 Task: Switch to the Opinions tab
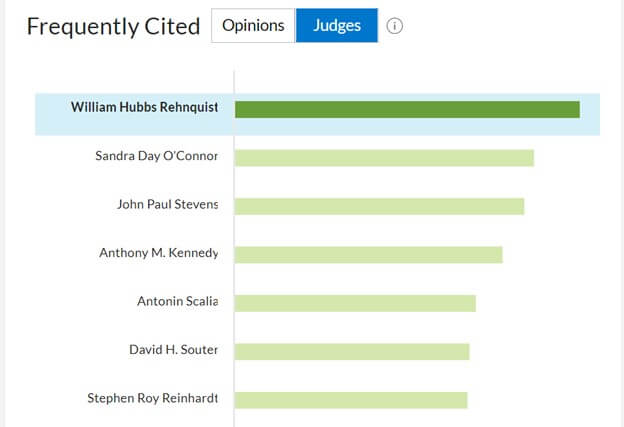click(253, 26)
